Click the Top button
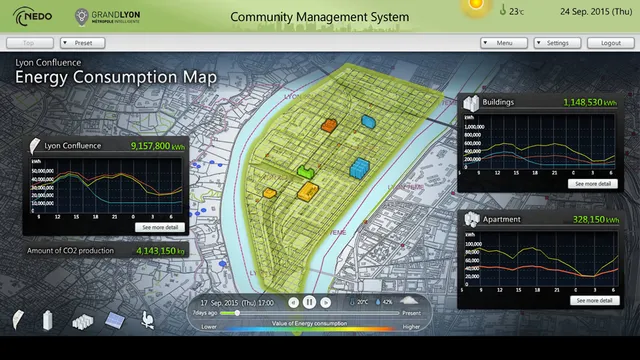The image size is (640, 360). (30, 43)
